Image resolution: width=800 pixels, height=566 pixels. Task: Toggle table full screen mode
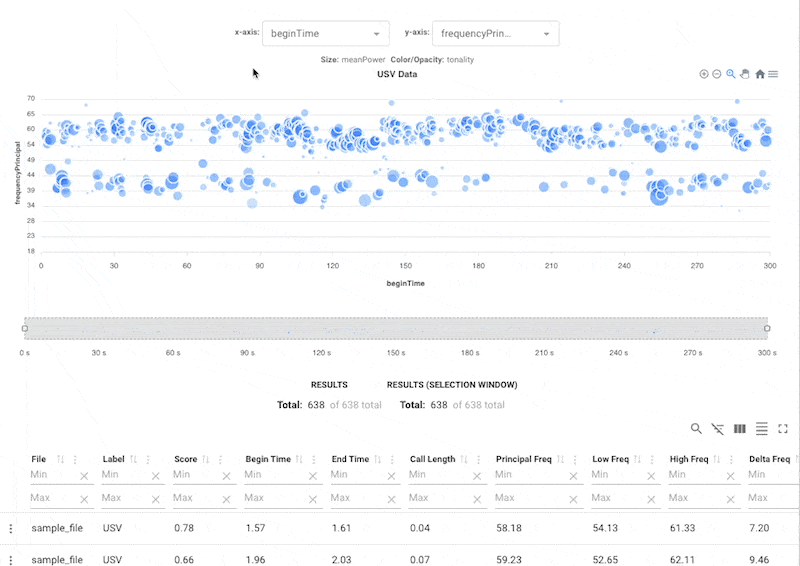[x=783, y=428]
